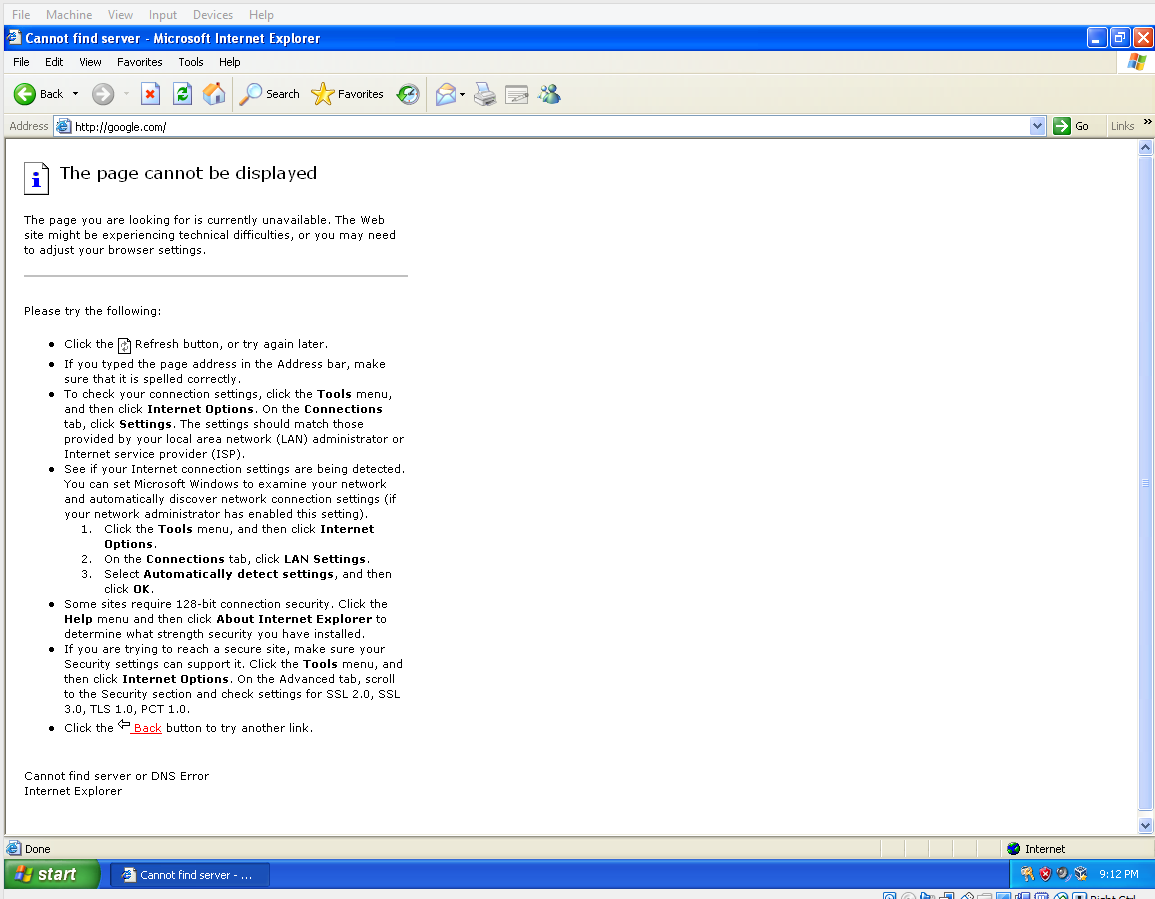
Task: Click the Refresh page icon
Action: 182,94
